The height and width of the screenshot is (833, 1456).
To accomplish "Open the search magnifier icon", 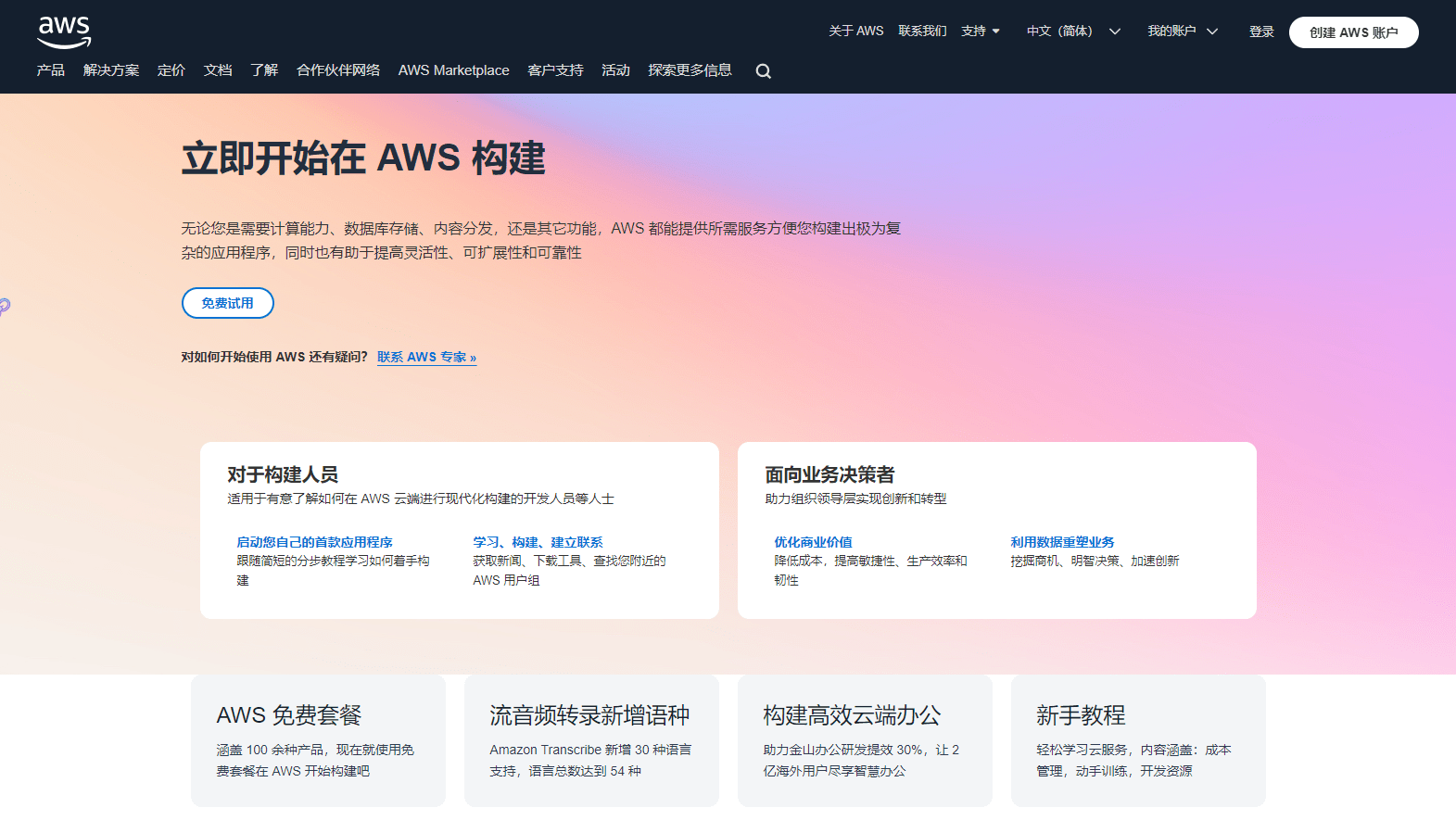I will point(763,71).
